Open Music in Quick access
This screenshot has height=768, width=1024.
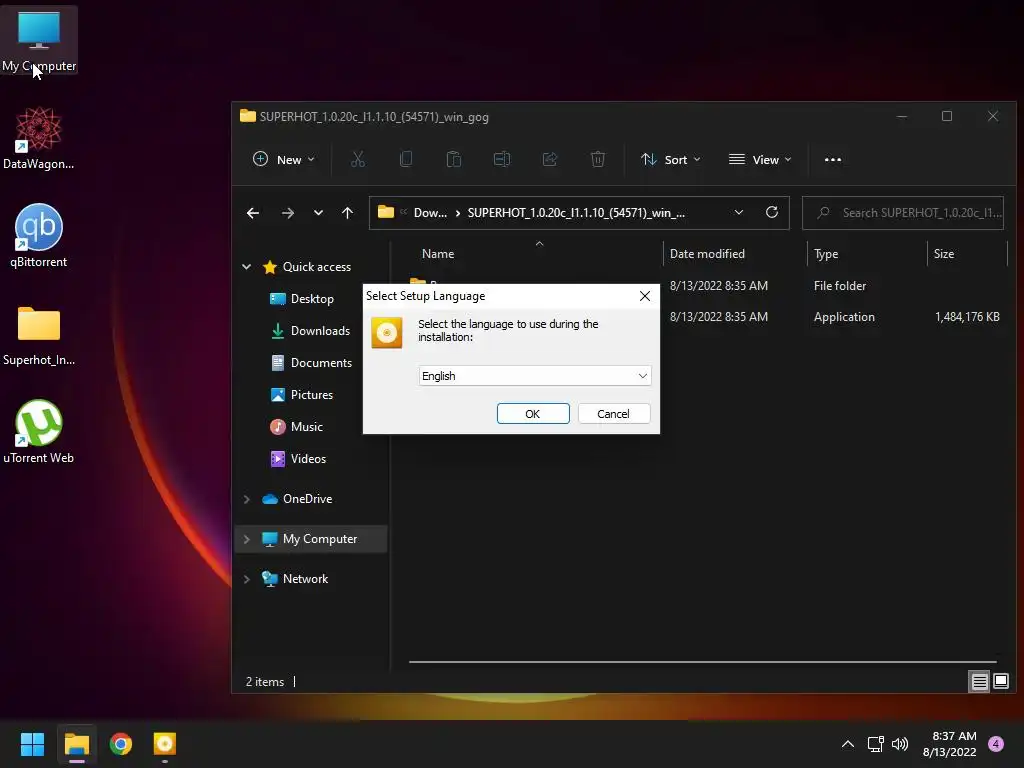click(x=306, y=426)
